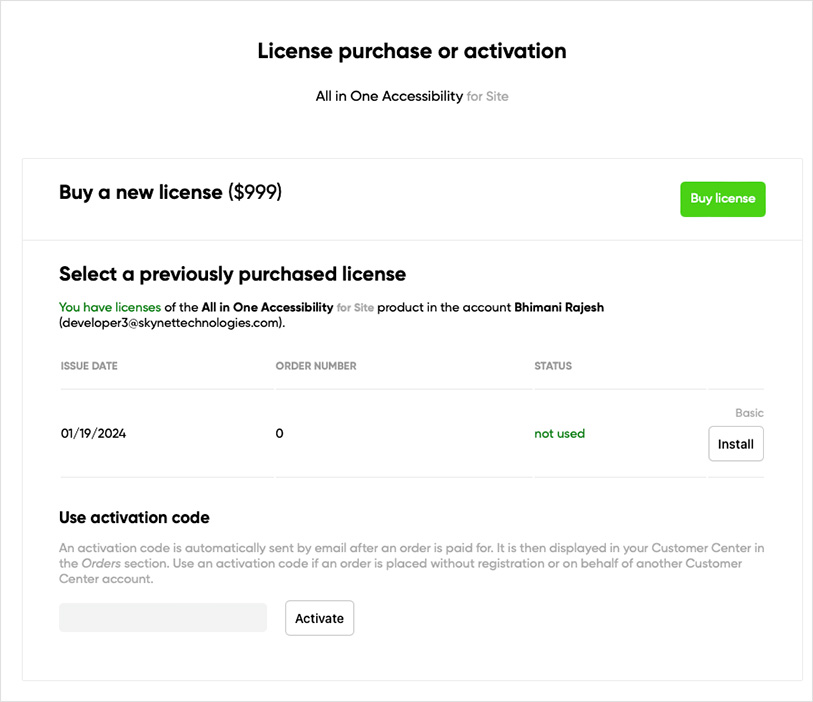Click the STATUS column header
Screen dimensions: 813x702
(x=553, y=366)
